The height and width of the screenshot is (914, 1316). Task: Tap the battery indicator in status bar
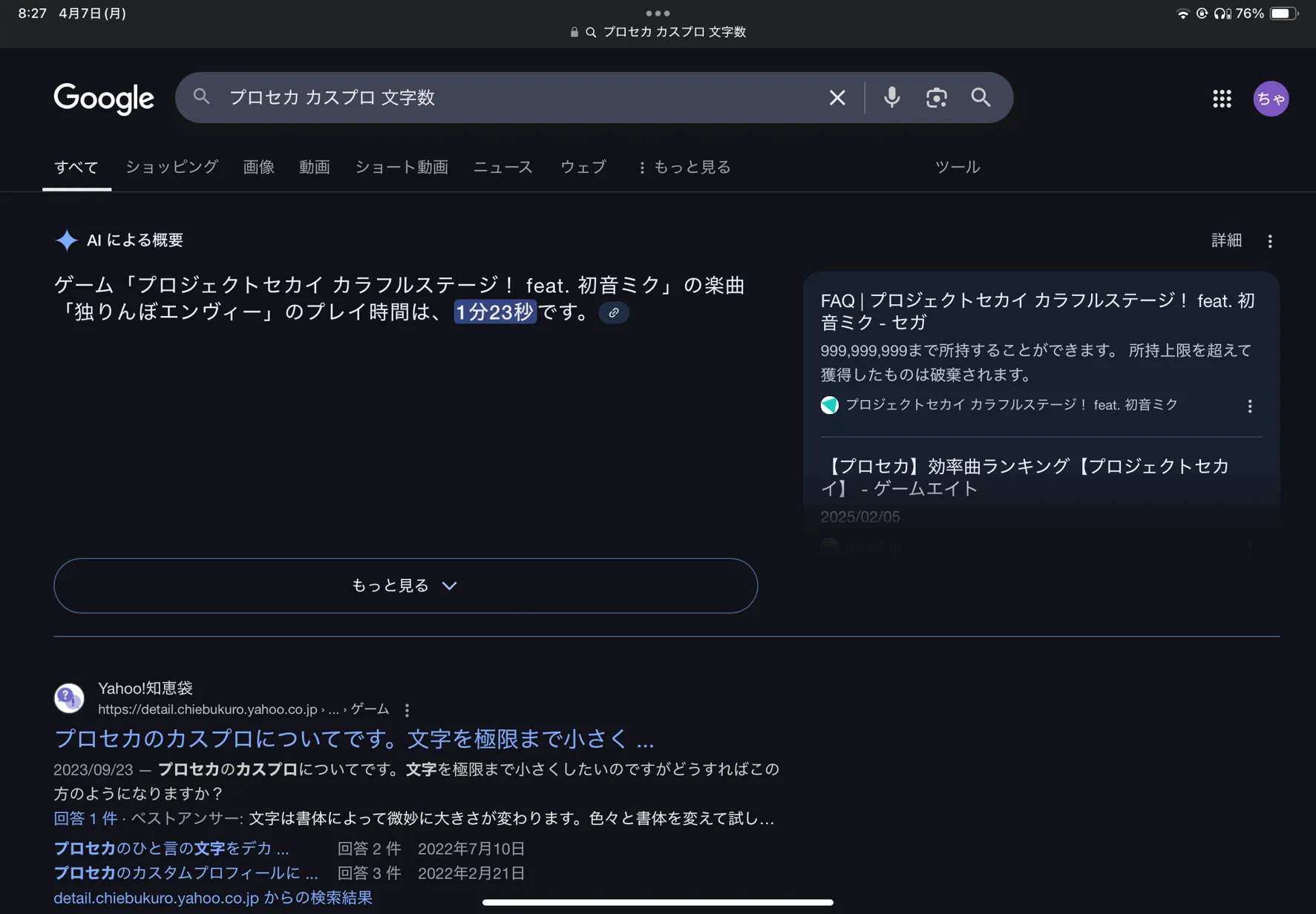[x=1283, y=13]
